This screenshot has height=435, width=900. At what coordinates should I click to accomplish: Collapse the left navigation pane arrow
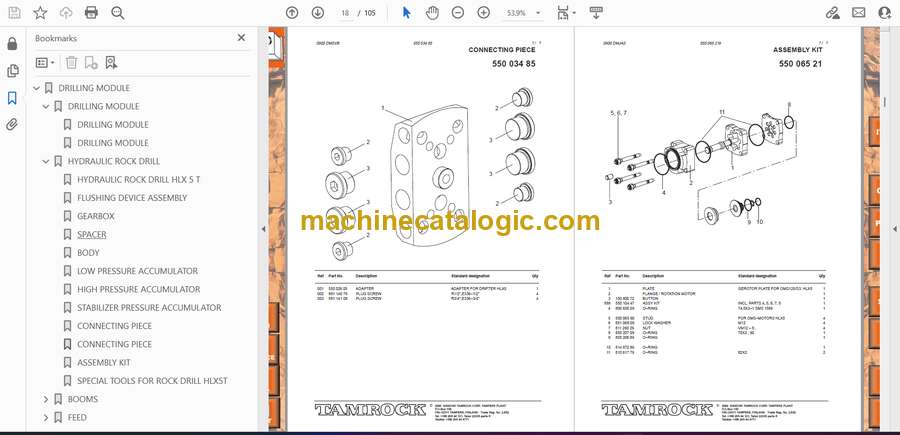click(263, 229)
